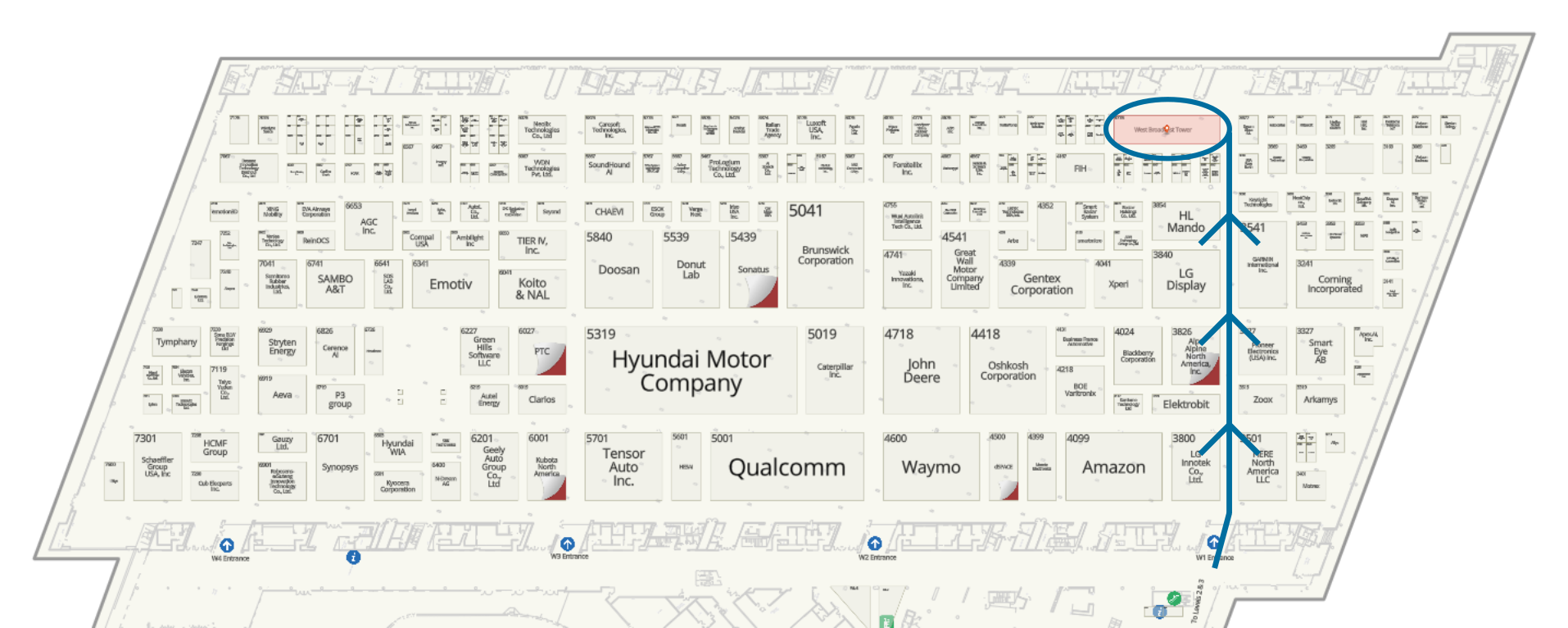Click the W3 Entrance arrow icon
The width and height of the screenshot is (1568, 628).
click(x=567, y=544)
